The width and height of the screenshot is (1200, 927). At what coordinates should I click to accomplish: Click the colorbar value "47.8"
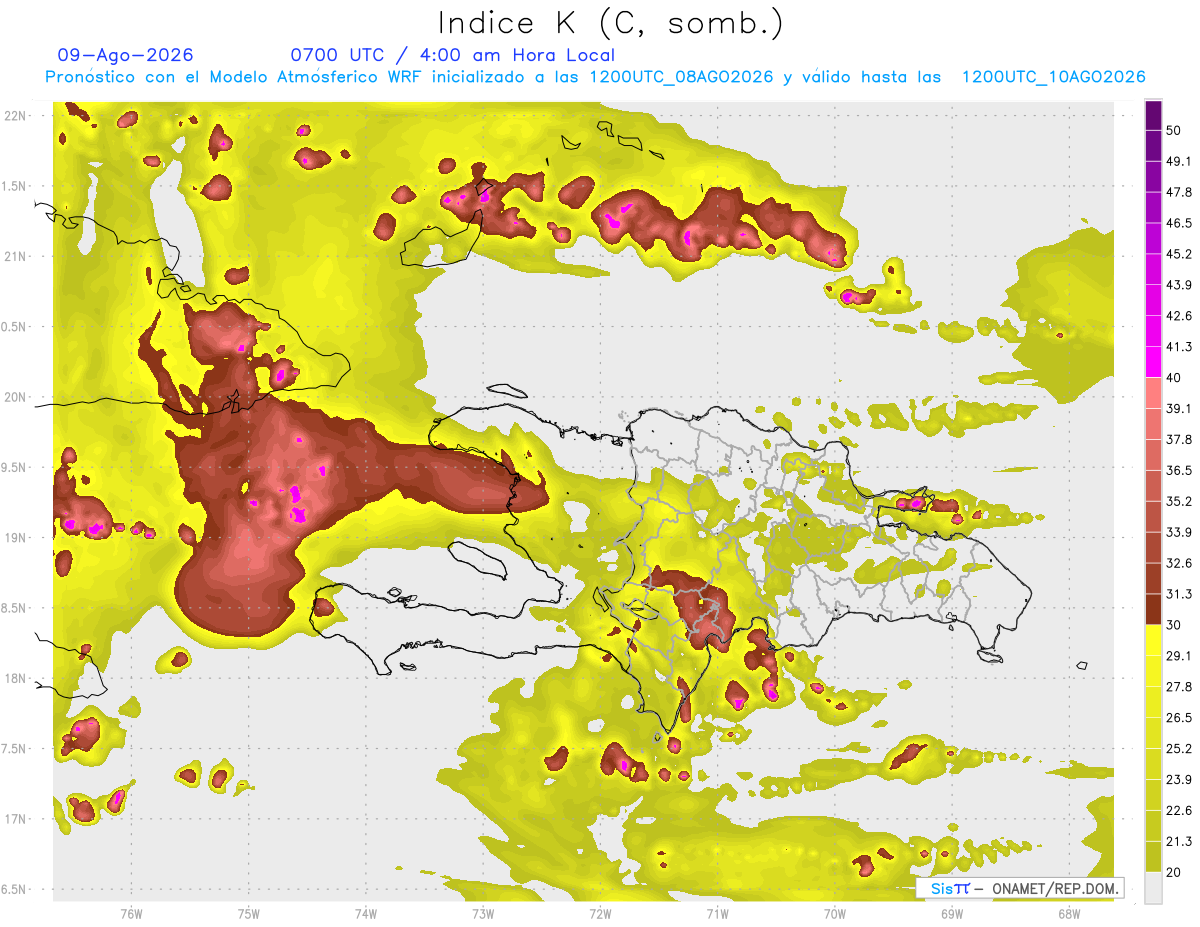click(x=1179, y=192)
